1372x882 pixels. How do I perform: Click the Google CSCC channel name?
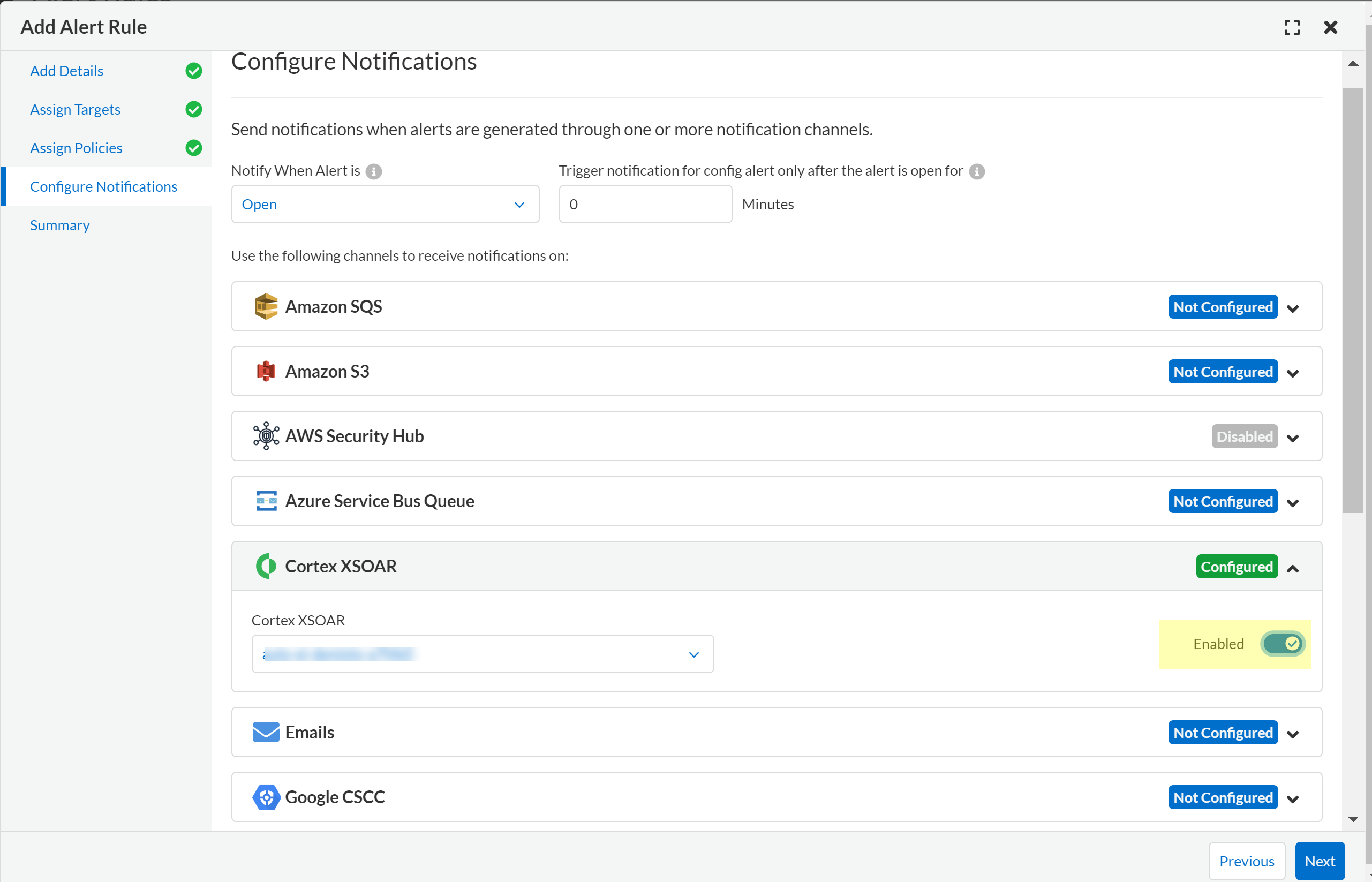click(x=335, y=797)
